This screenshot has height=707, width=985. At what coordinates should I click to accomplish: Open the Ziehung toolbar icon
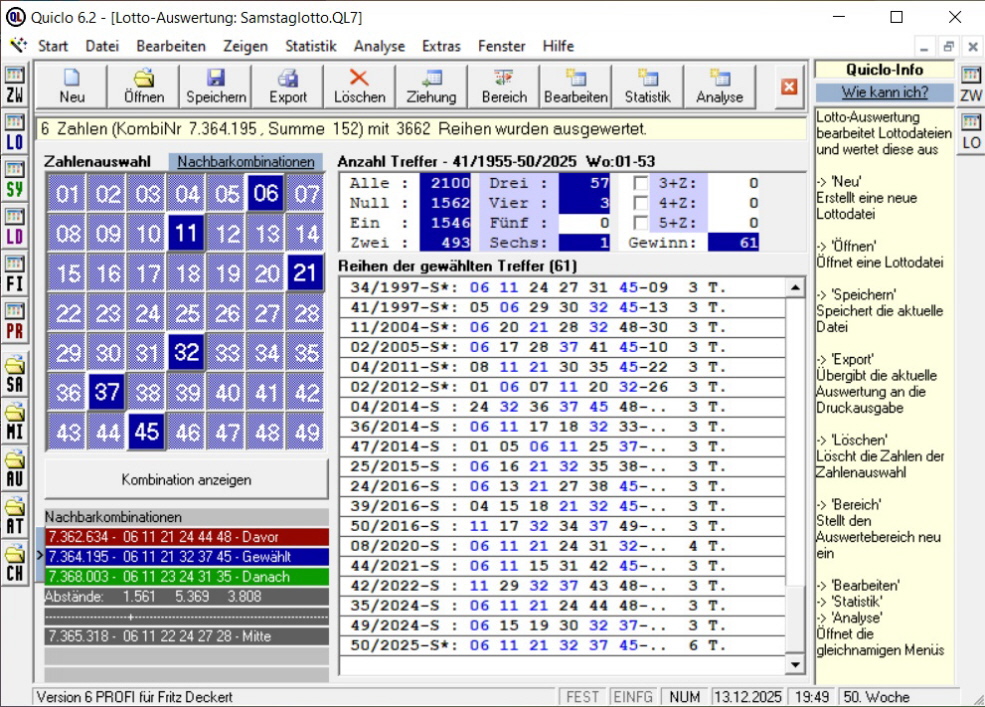coord(431,86)
